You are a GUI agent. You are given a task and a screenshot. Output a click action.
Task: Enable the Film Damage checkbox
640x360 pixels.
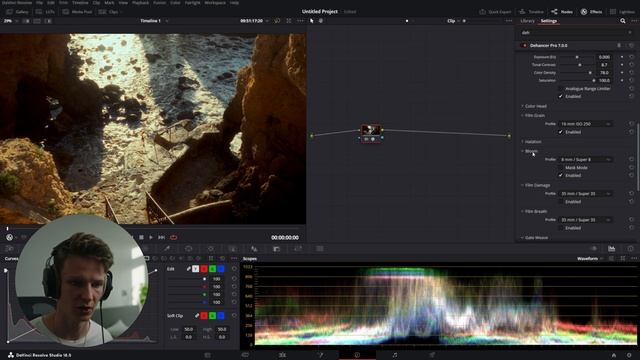[x=560, y=202]
